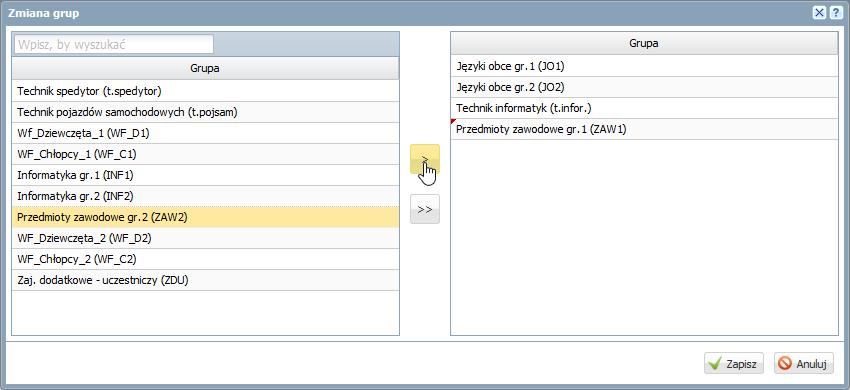The image size is (850, 390).
Task: Close the Zmiana grup dialog
Action: pos(819,13)
